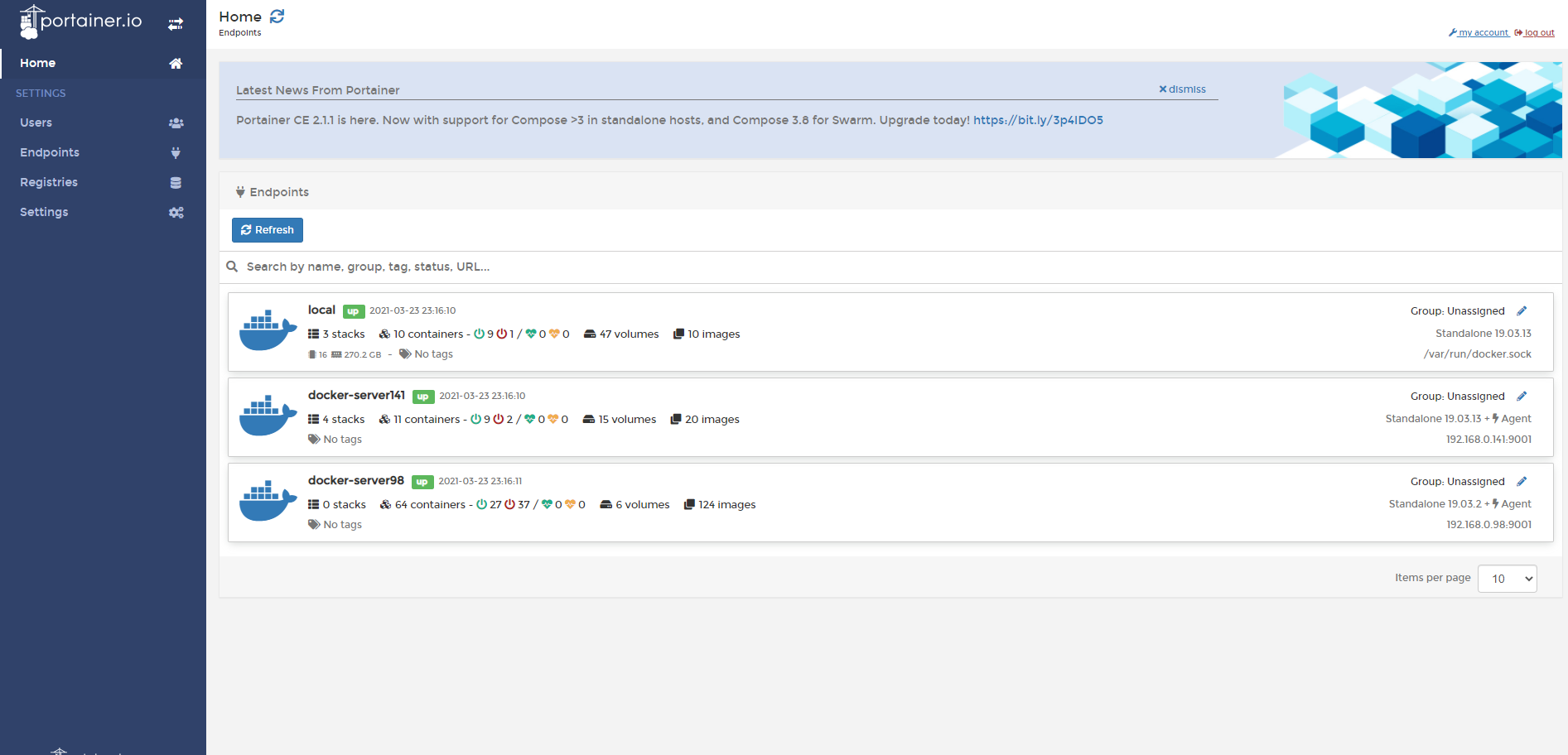Open the my account link
This screenshot has width=1568, height=755.
click(x=1479, y=33)
